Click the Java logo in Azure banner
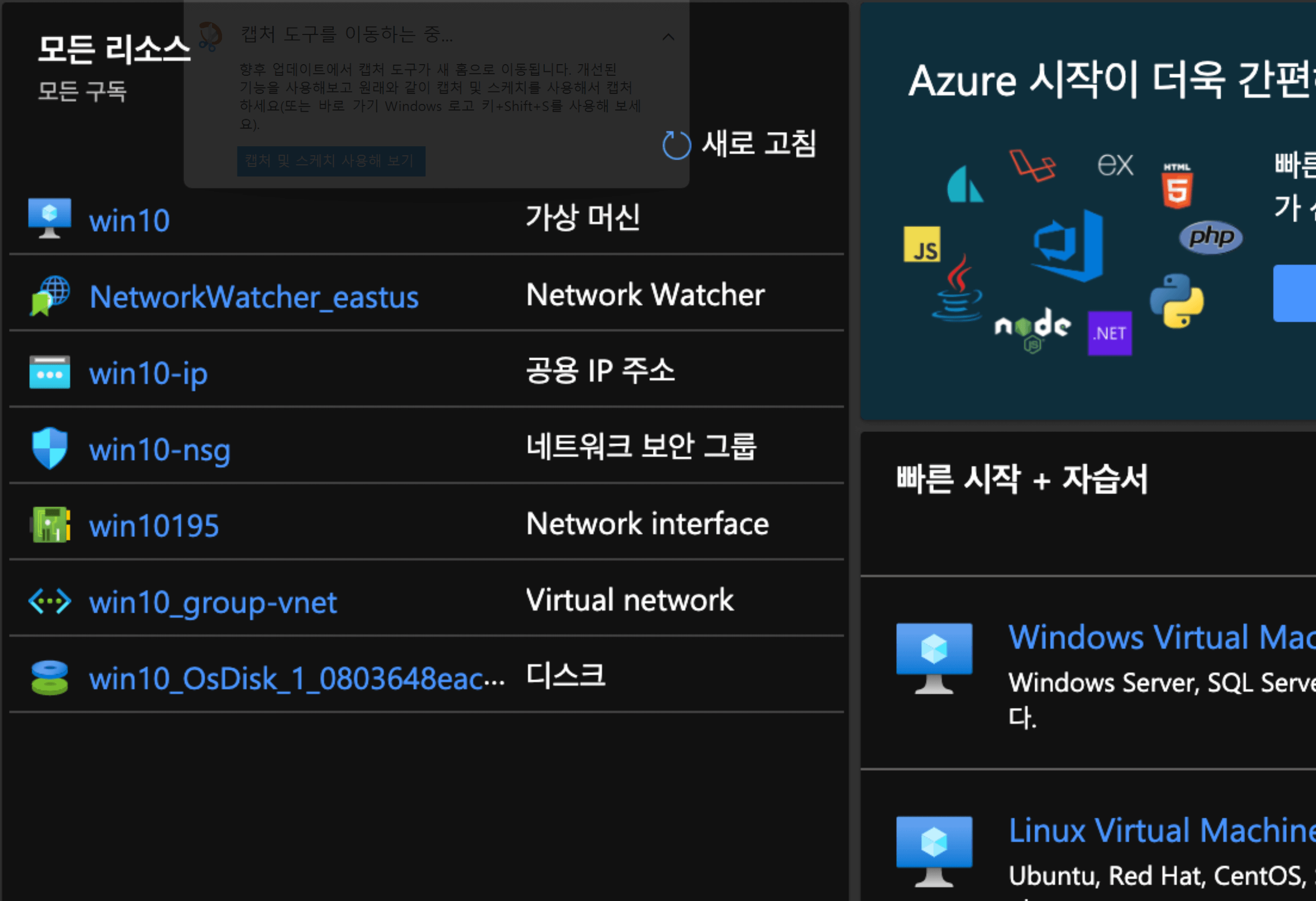 coord(958,288)
